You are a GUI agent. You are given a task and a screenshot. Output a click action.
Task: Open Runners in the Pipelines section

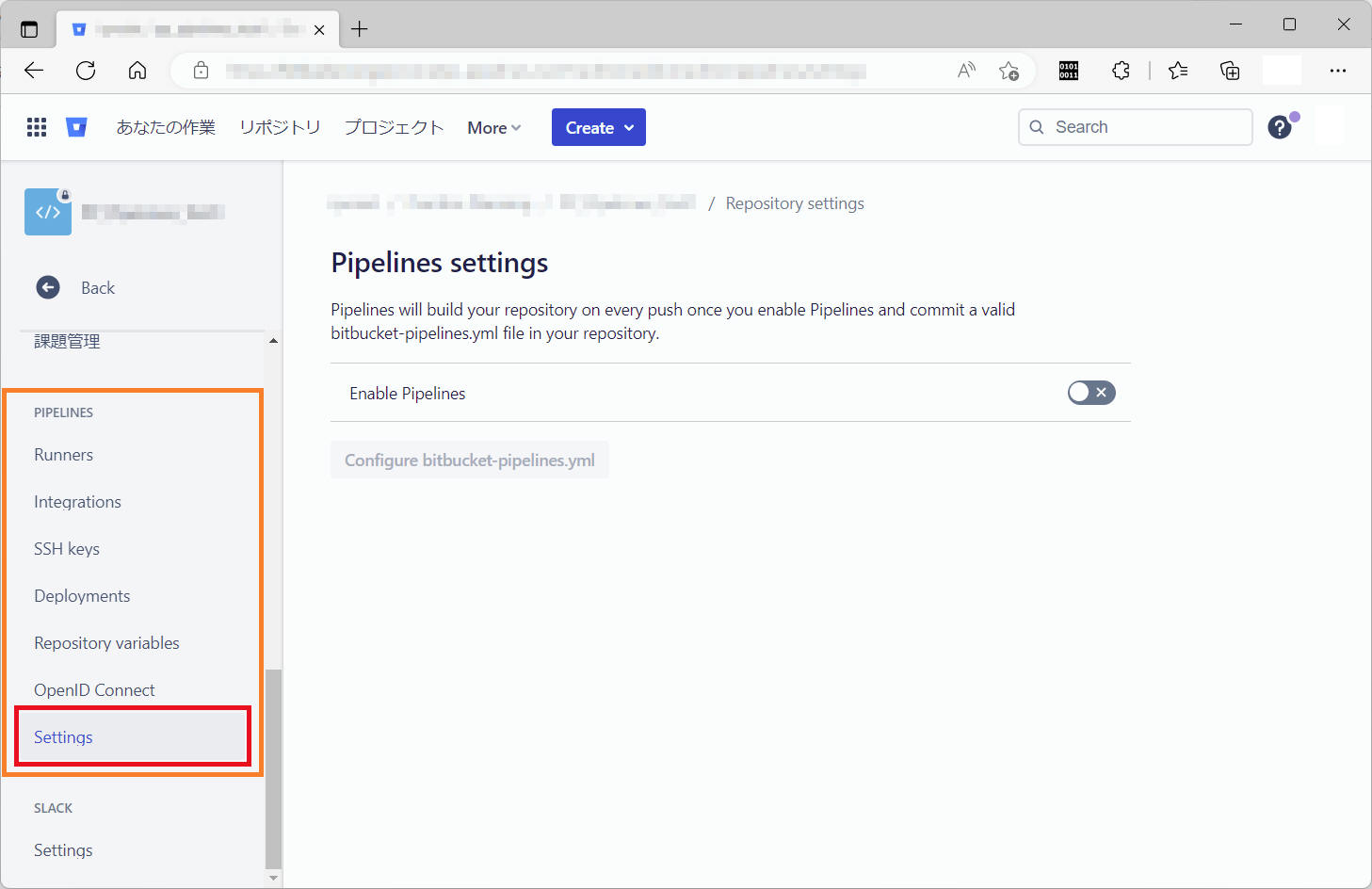pyautogui.click(x=63, y=455)
